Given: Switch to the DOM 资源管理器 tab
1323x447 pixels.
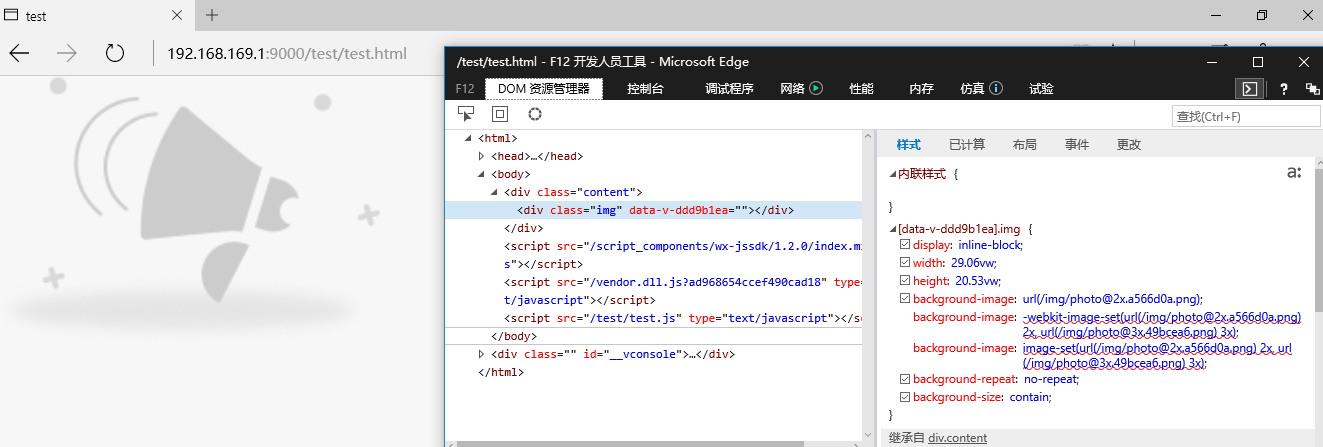Looking at the screenshot, I should (544, 89).
